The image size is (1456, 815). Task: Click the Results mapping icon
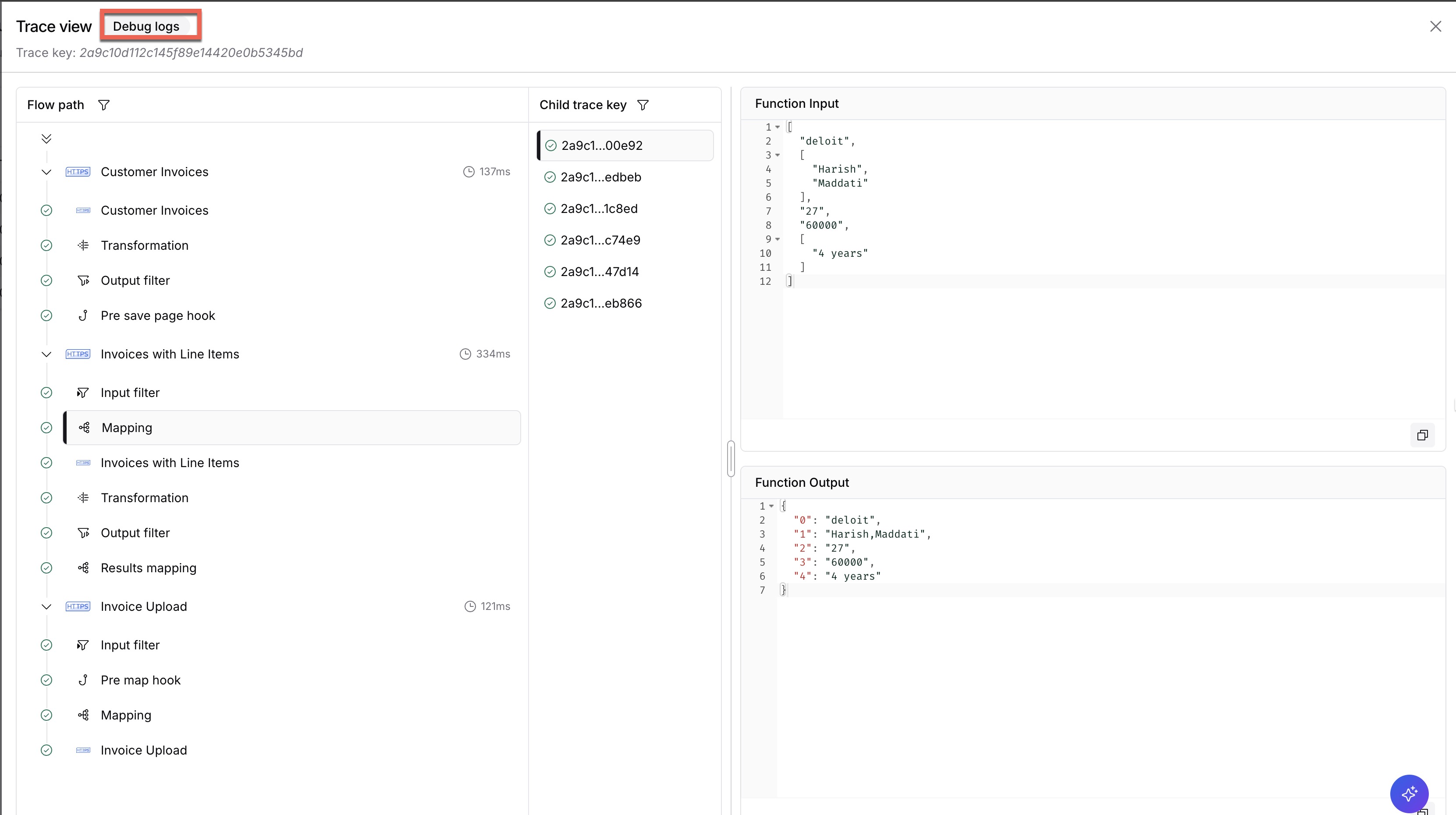coord(83,568)
